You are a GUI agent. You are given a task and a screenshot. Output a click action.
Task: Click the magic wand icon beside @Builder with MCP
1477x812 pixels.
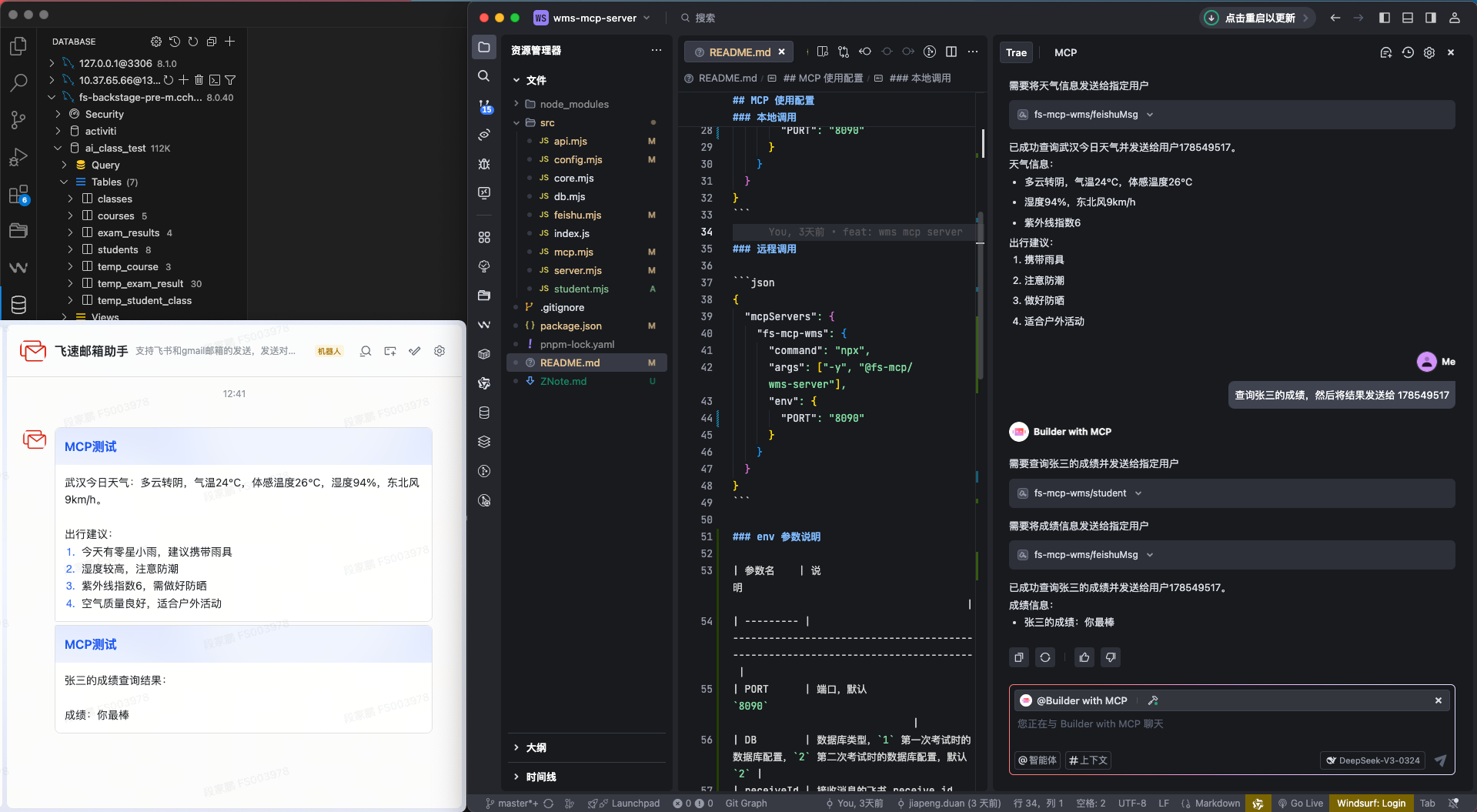pyautogui.click(x=1153, y=700)
